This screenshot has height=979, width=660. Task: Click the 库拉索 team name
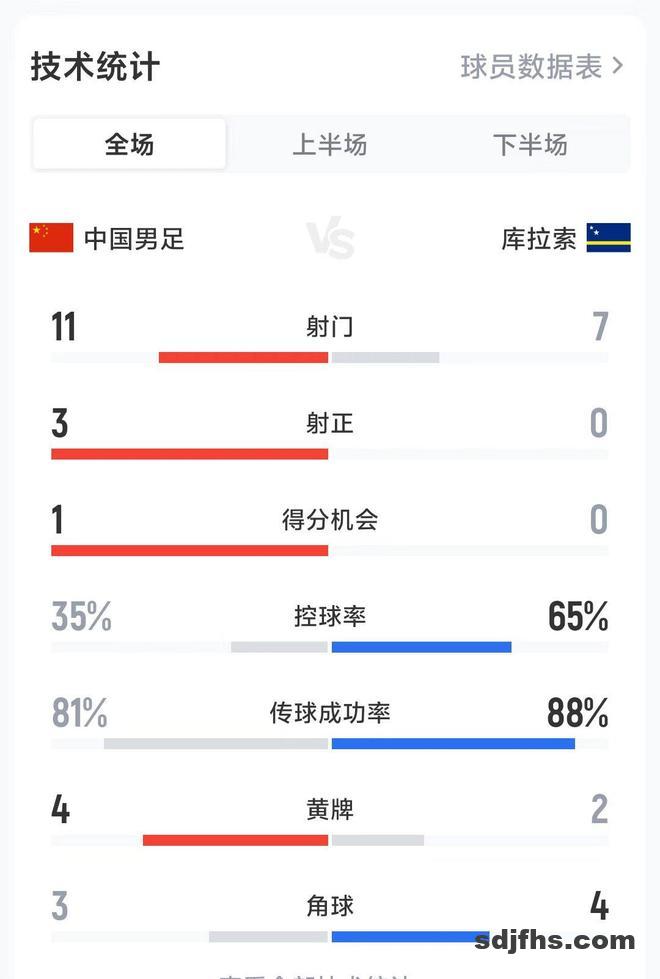pyautogui.click(x=539, y=239)
